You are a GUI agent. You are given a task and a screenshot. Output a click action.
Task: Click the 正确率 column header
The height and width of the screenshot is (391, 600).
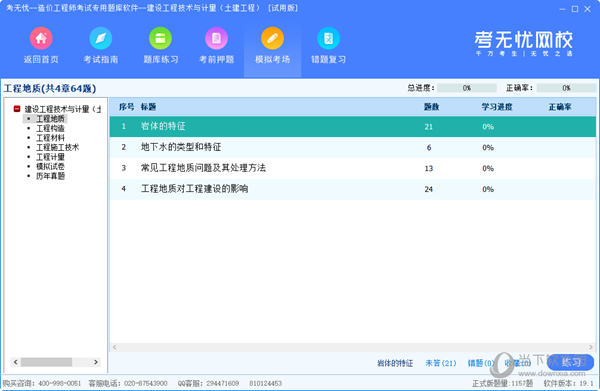pos(560,107)
